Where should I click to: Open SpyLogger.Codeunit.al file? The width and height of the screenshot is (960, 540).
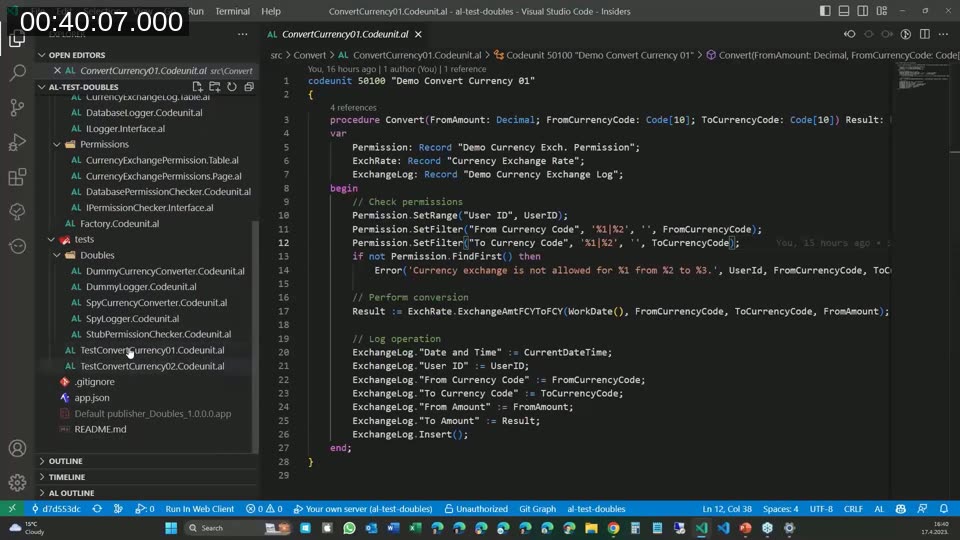tap(132, 318)
